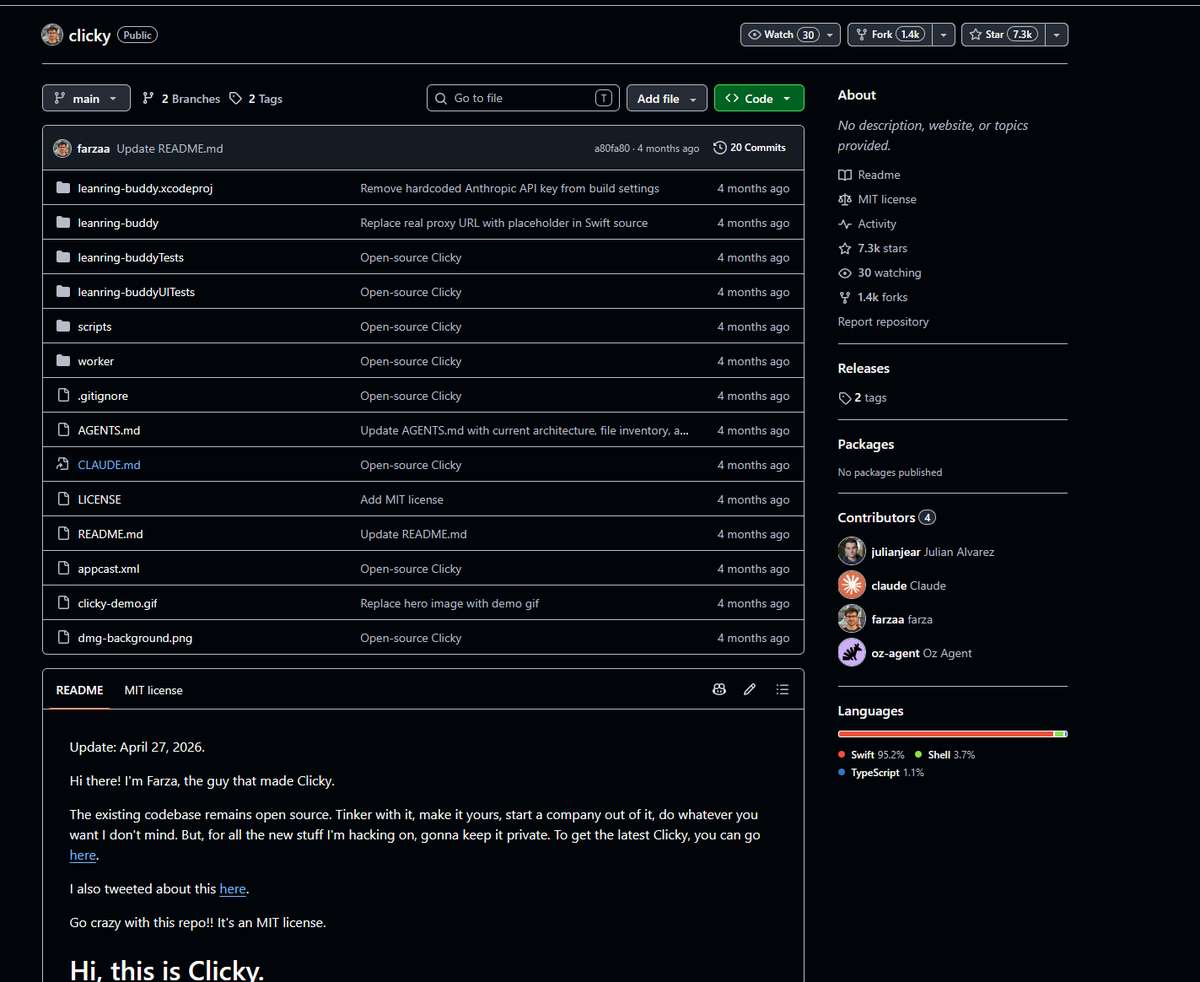Click the Packages heading in sidebar
1200x982 pixels.
[x=866, y=445]
